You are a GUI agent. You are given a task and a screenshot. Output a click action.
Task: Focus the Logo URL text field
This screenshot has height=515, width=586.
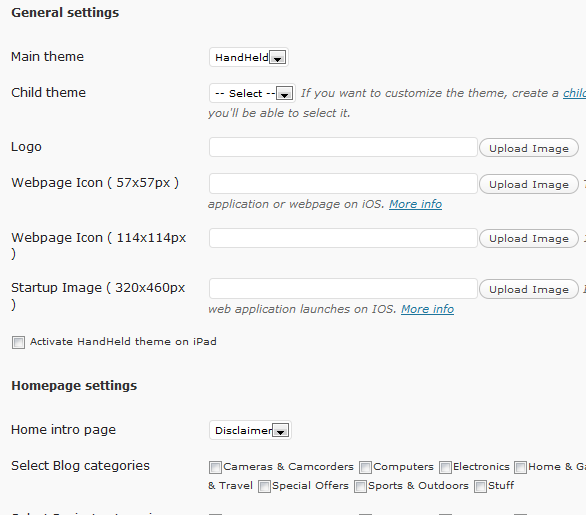tap(343, 147)
